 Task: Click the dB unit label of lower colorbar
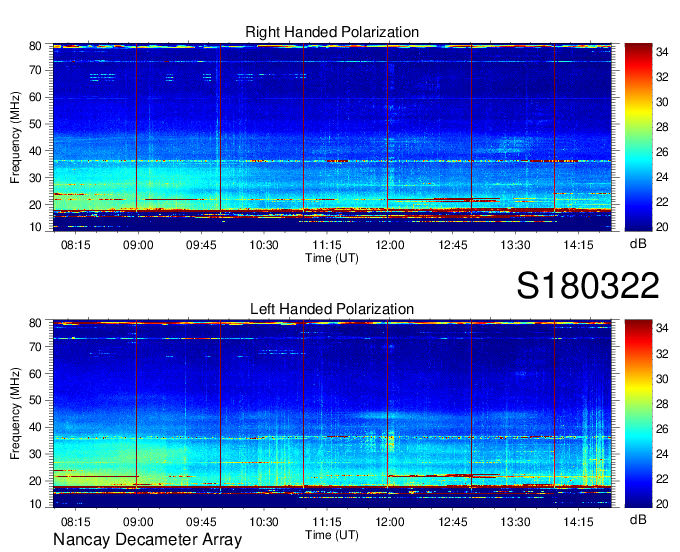pyautogui.click(x=638, y=519)
